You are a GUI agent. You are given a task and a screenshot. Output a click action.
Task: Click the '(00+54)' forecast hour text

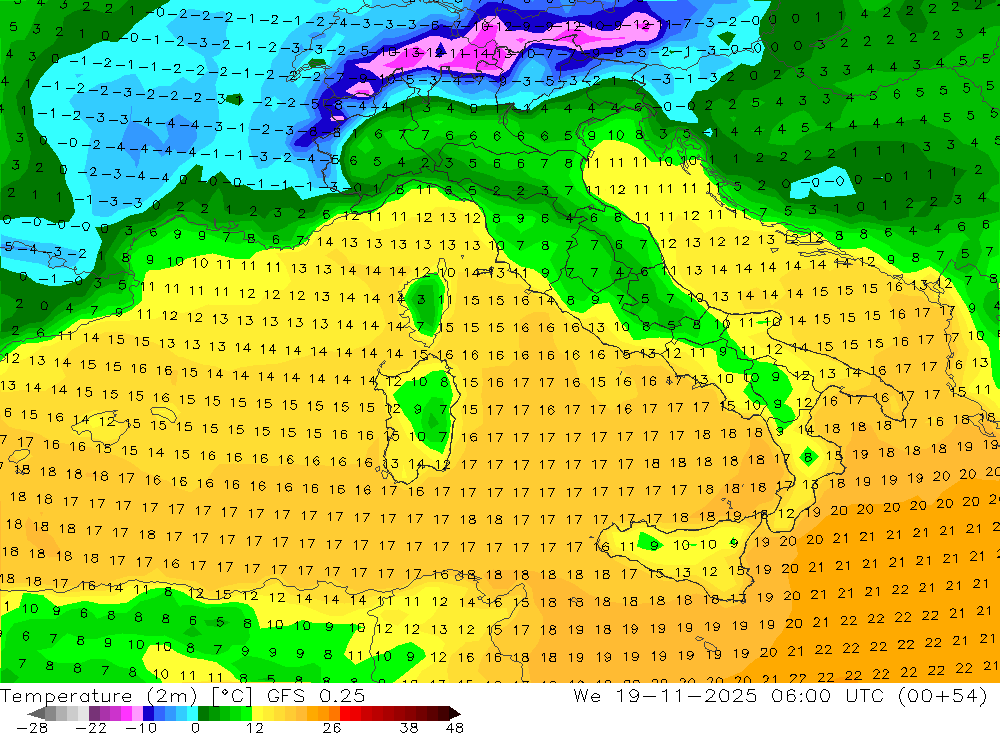pos(942,695)
